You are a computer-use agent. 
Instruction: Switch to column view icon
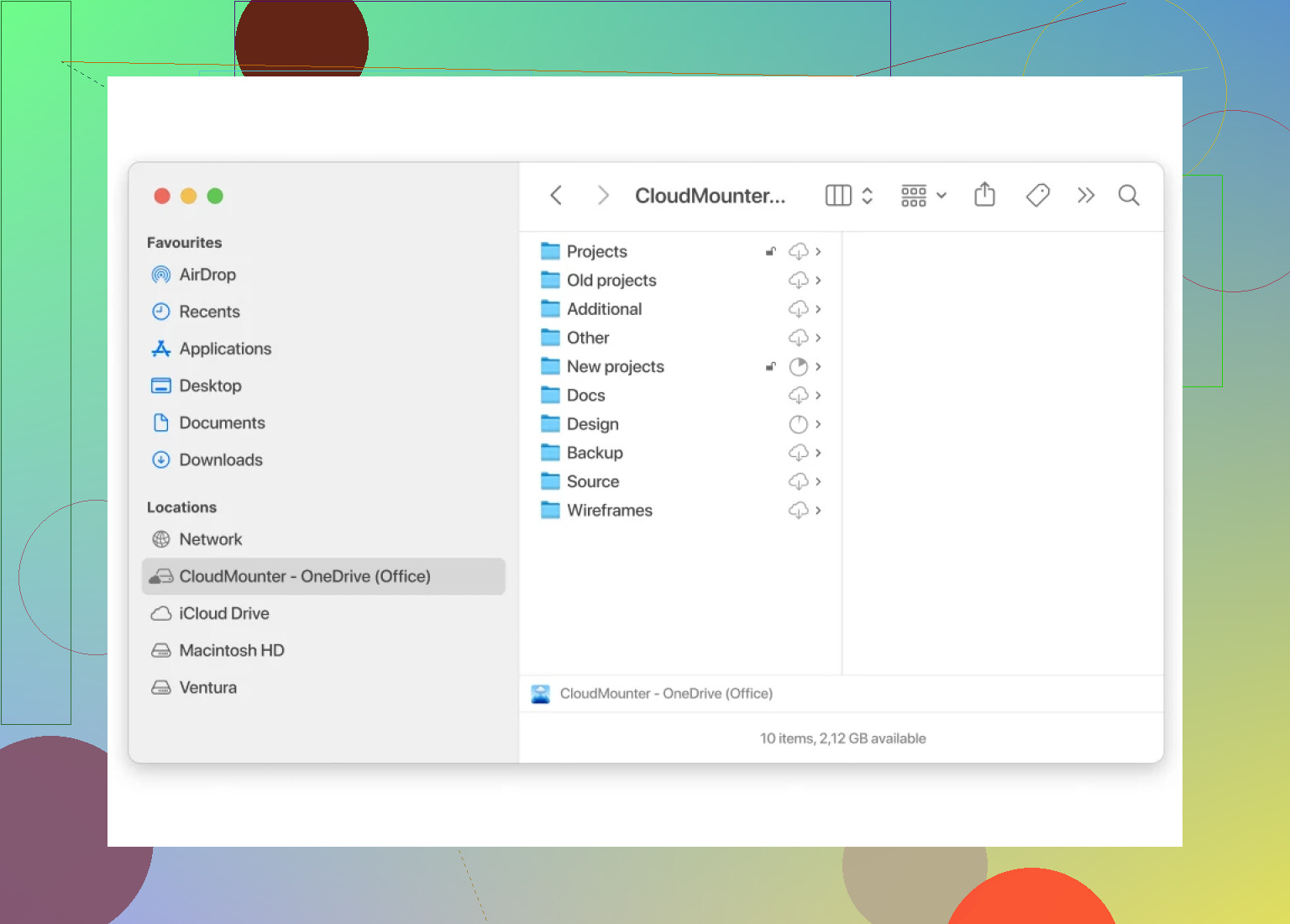tap(838, 196)
